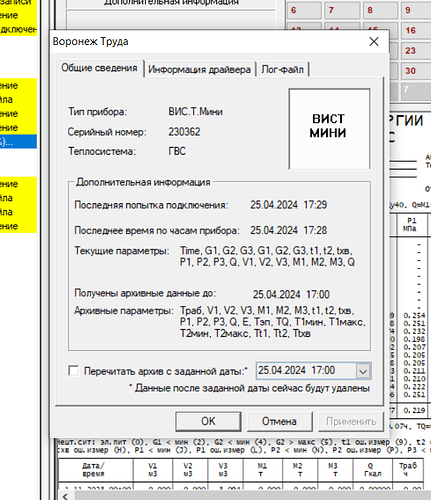The width and height of the screenshot is (431, 500).
Task: Click the M3 т column header
Action: click(335, 470)
